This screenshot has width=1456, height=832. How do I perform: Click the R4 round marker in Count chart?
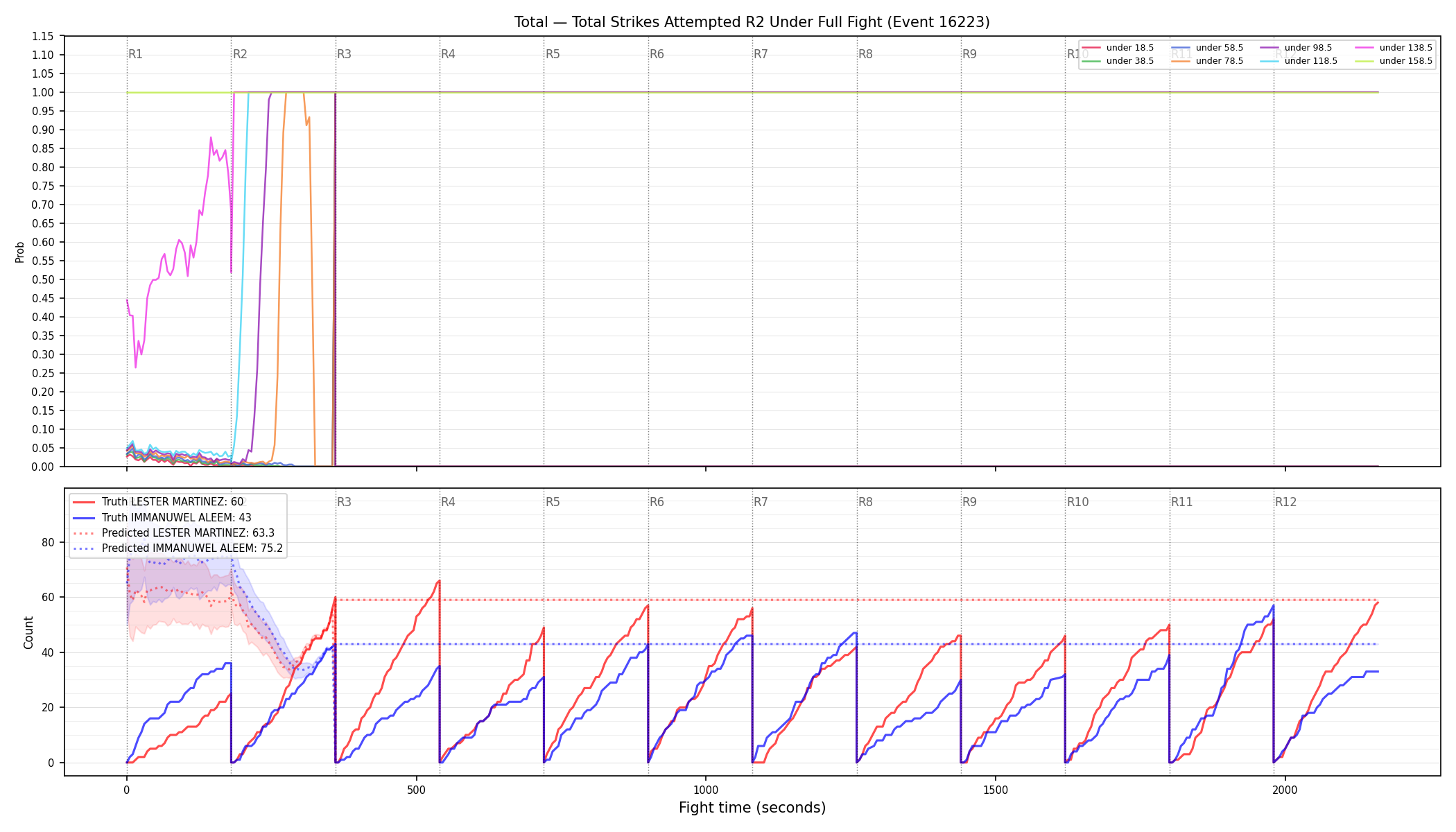(x=449, y=502)
